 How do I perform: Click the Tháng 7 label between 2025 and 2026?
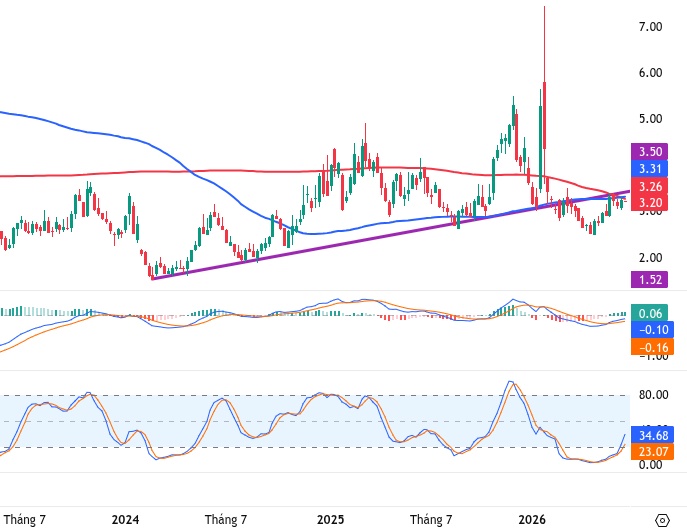(x=431, y=520)
